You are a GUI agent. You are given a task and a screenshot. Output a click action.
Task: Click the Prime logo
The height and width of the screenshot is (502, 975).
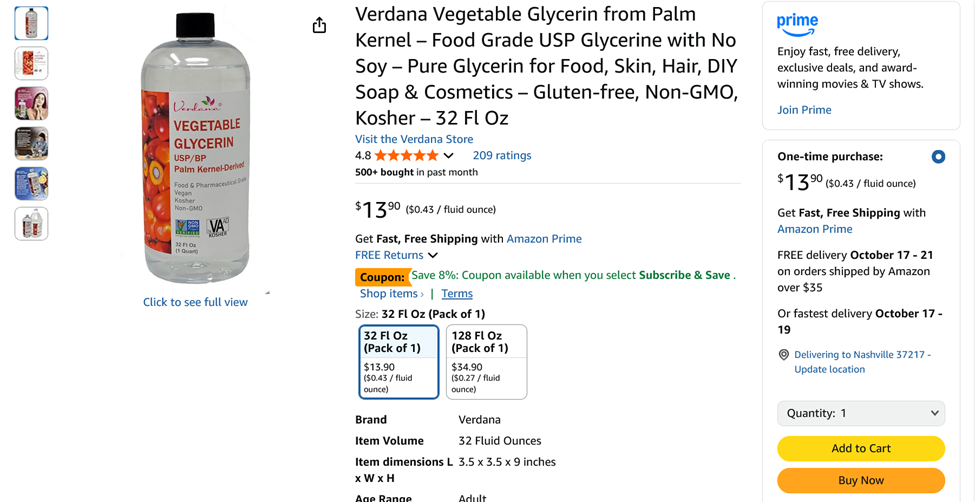(797, 24)
